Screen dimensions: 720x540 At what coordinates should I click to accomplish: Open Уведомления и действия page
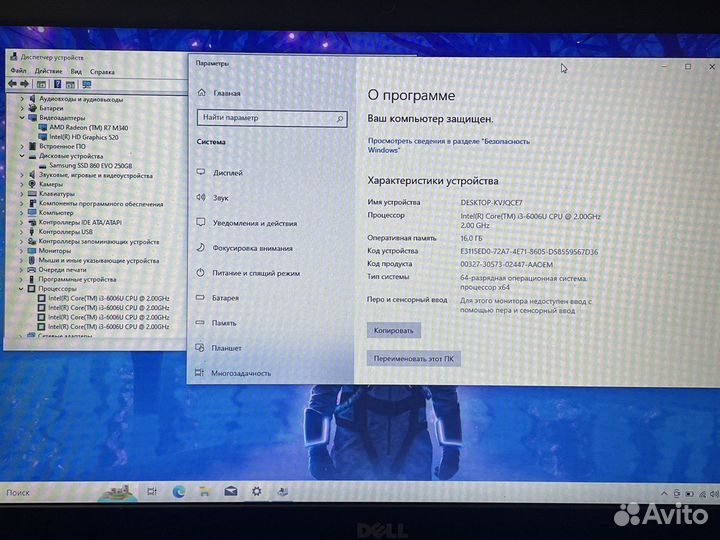tap(247, 223)
